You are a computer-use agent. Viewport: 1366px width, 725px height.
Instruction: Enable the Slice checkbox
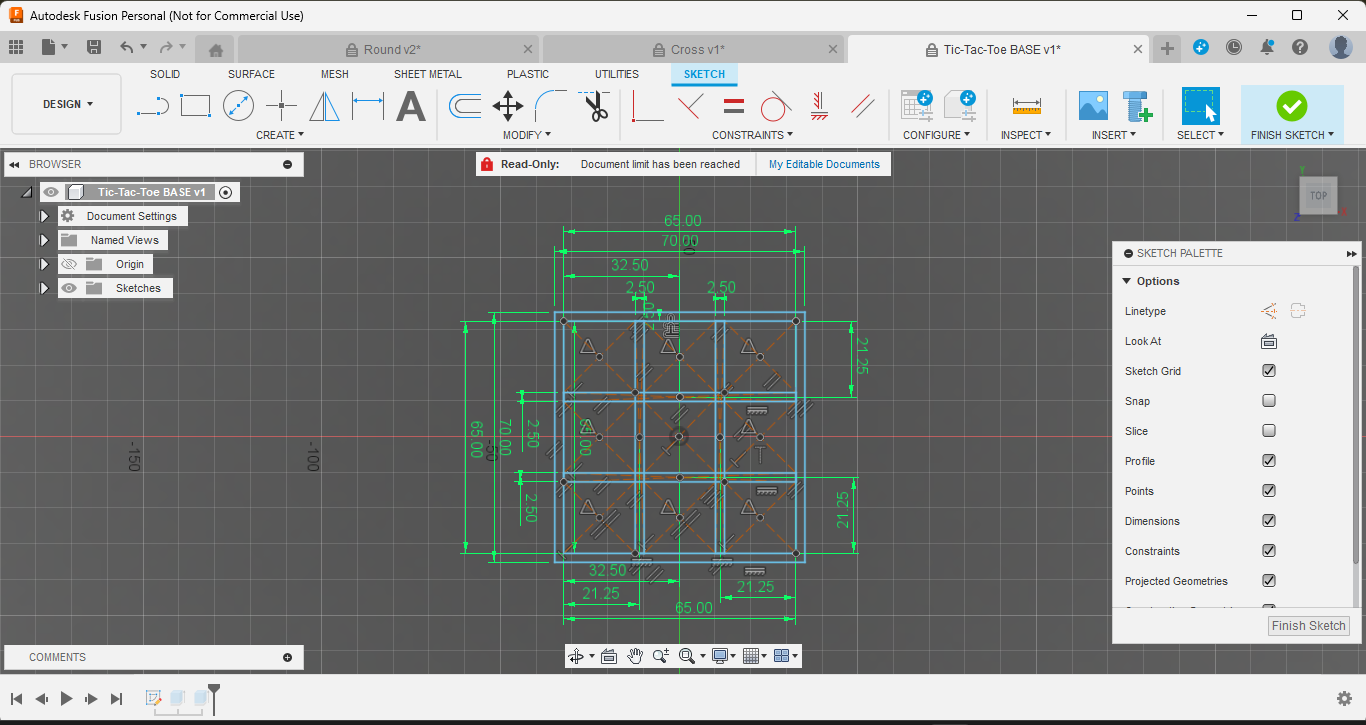[x=1269, y=431]
